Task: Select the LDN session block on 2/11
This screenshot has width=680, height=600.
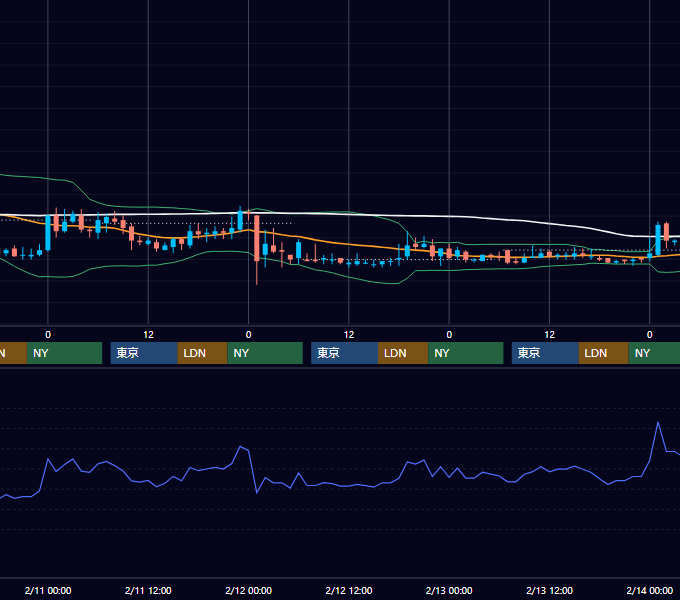Action: (203, 353)
